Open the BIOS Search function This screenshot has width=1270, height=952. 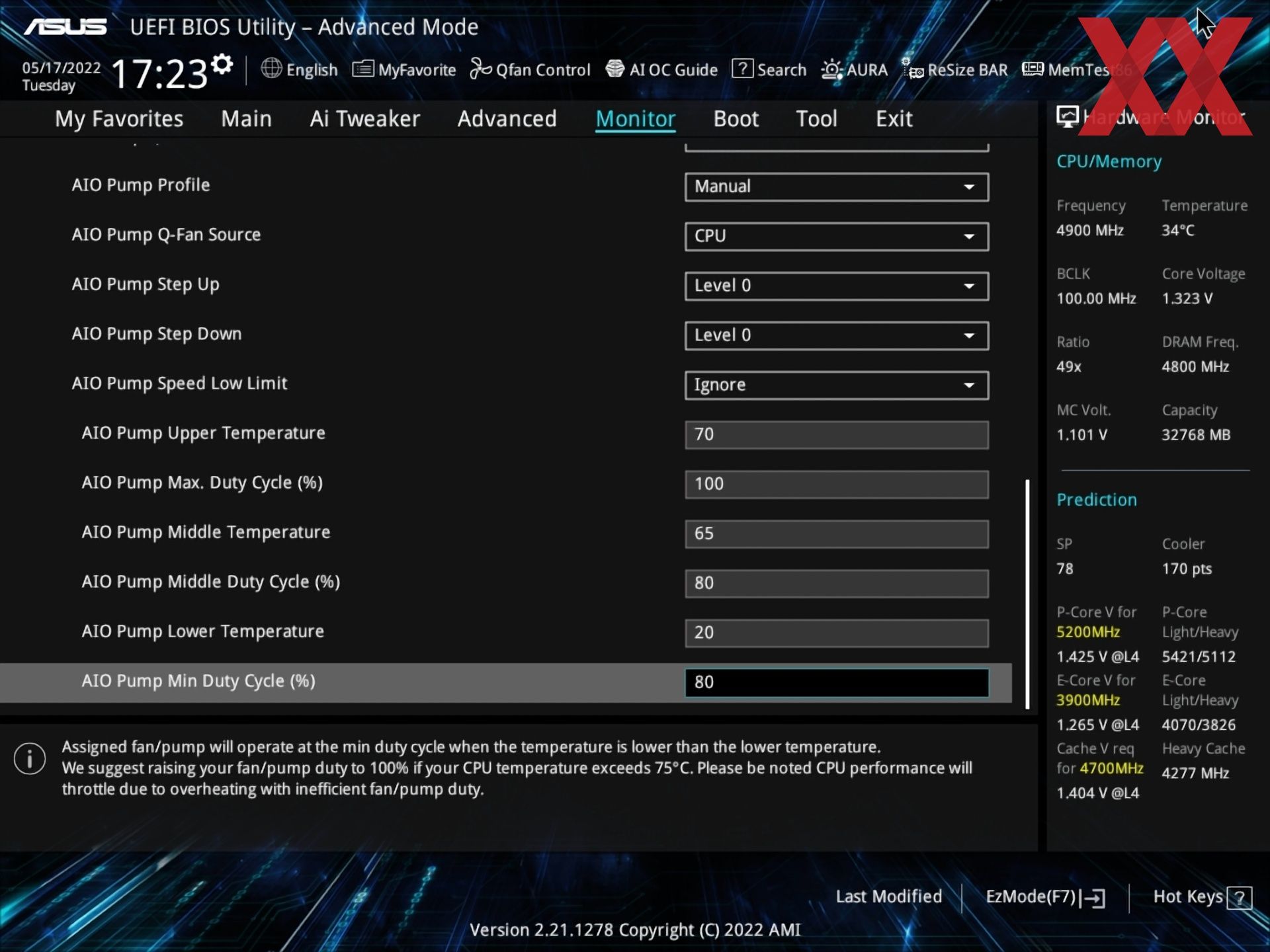pos(769,69)
